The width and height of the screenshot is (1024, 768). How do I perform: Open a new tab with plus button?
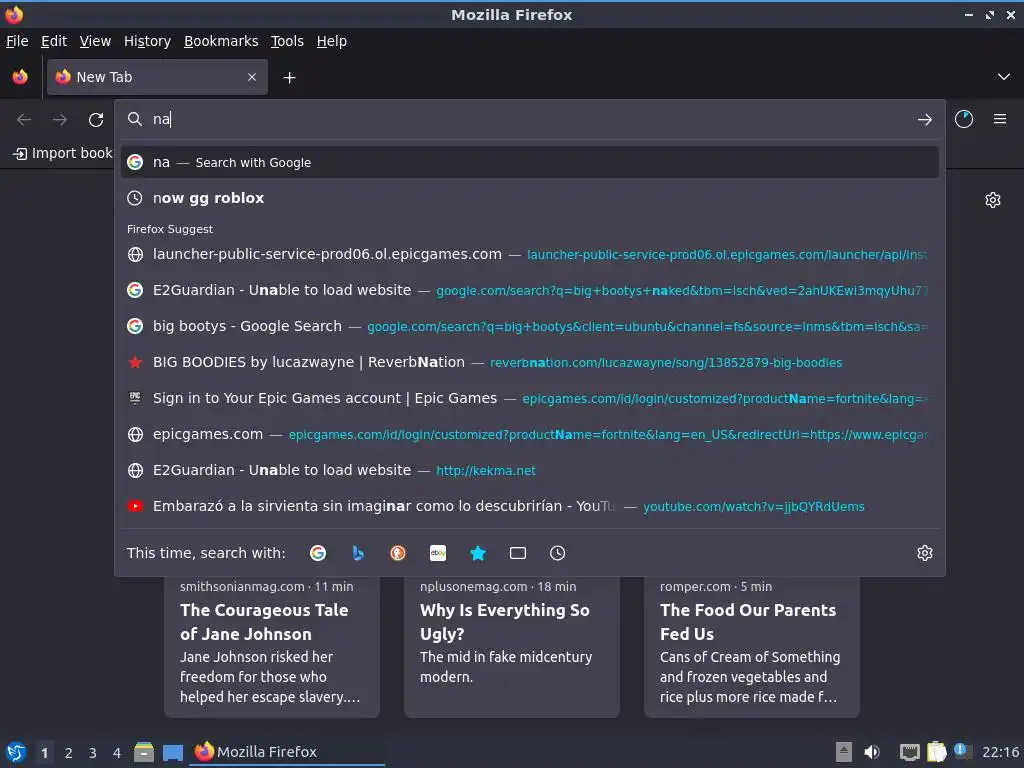289,78
